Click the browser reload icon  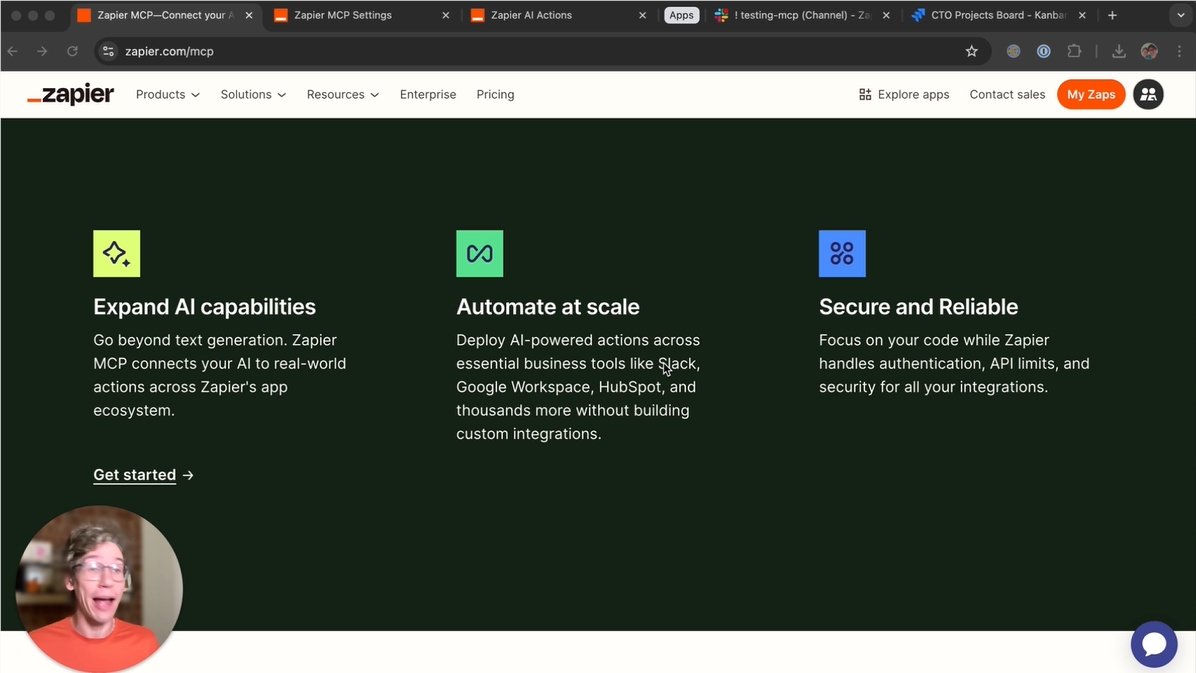coord(72,51)
